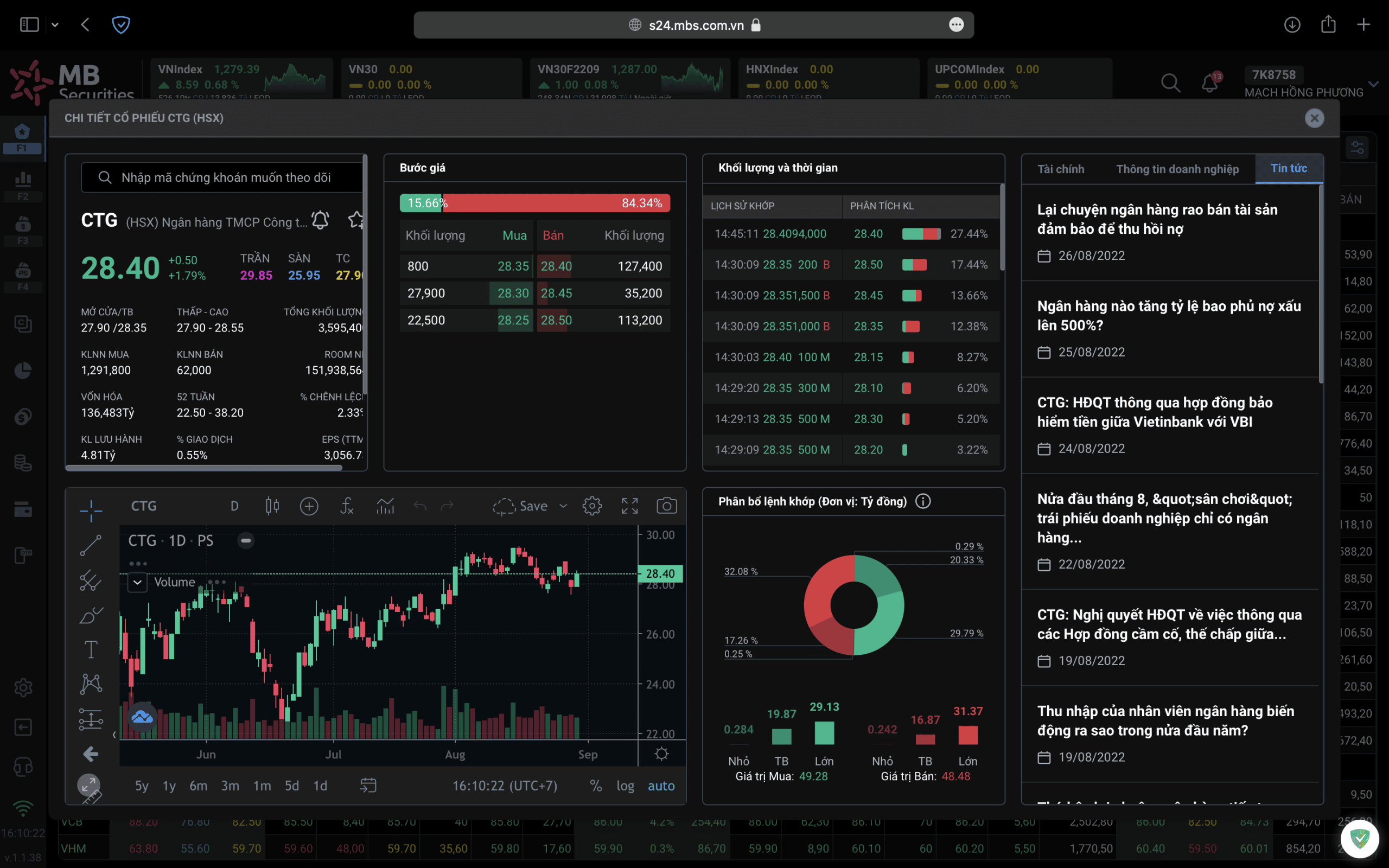This screenshot has width=1389, height=868.
Task: Set chart range to 5y
Action: (x=141, y=786)
